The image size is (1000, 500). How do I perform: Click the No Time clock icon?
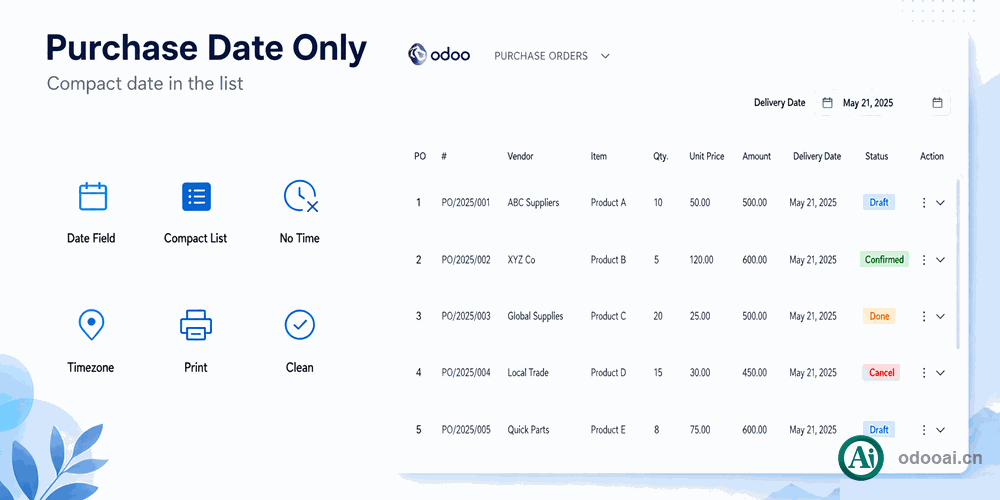[300, 196]
